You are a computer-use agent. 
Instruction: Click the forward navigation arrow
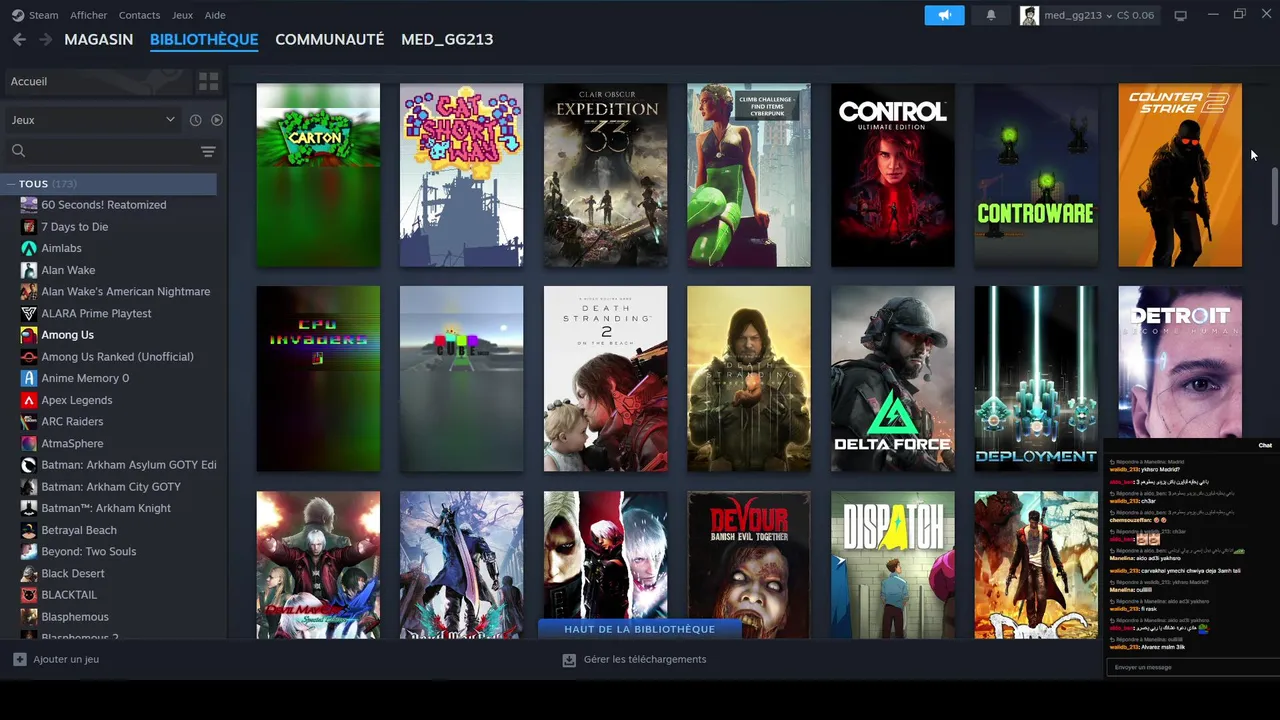(x=45, y=39)
